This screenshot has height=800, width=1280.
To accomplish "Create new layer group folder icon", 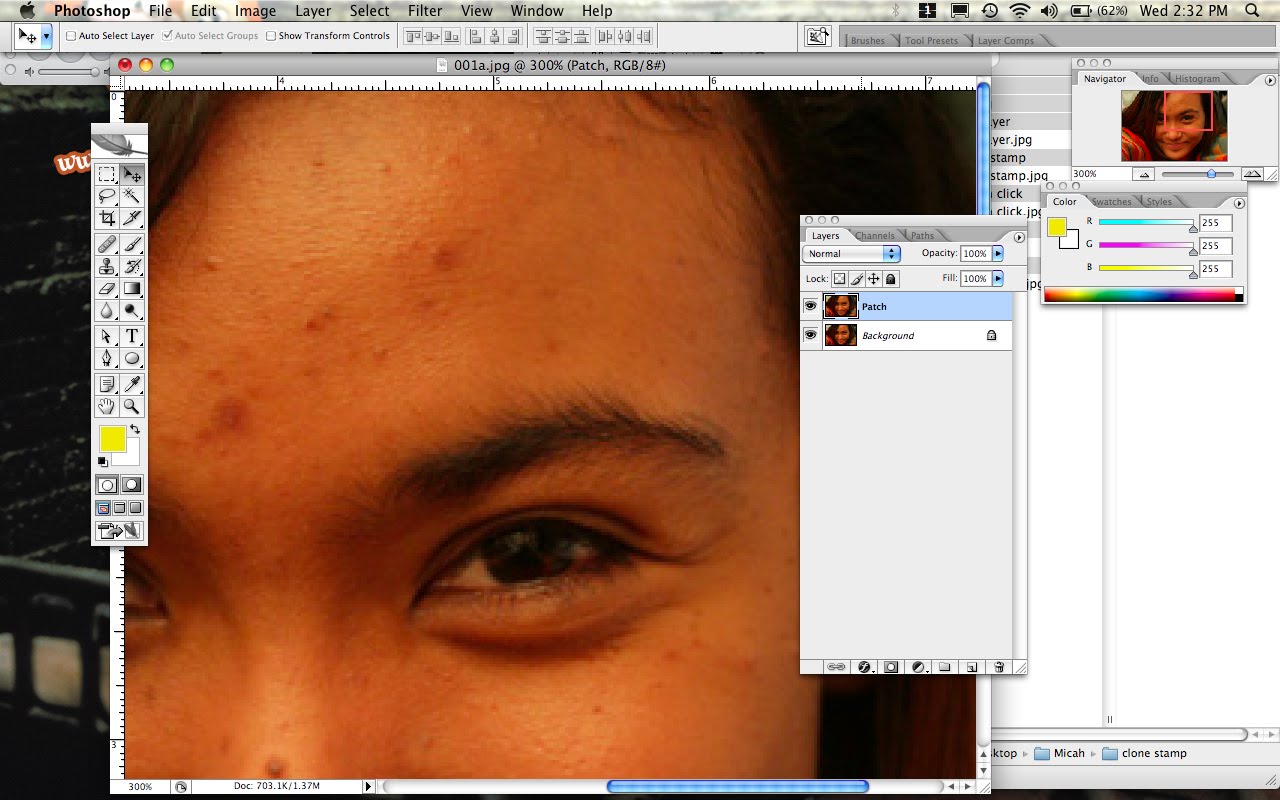I will point(943,667).
